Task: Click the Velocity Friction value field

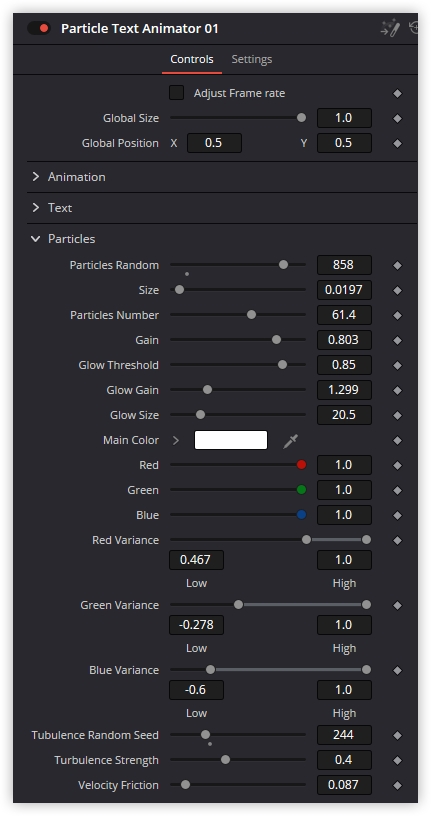Action: 344,785
